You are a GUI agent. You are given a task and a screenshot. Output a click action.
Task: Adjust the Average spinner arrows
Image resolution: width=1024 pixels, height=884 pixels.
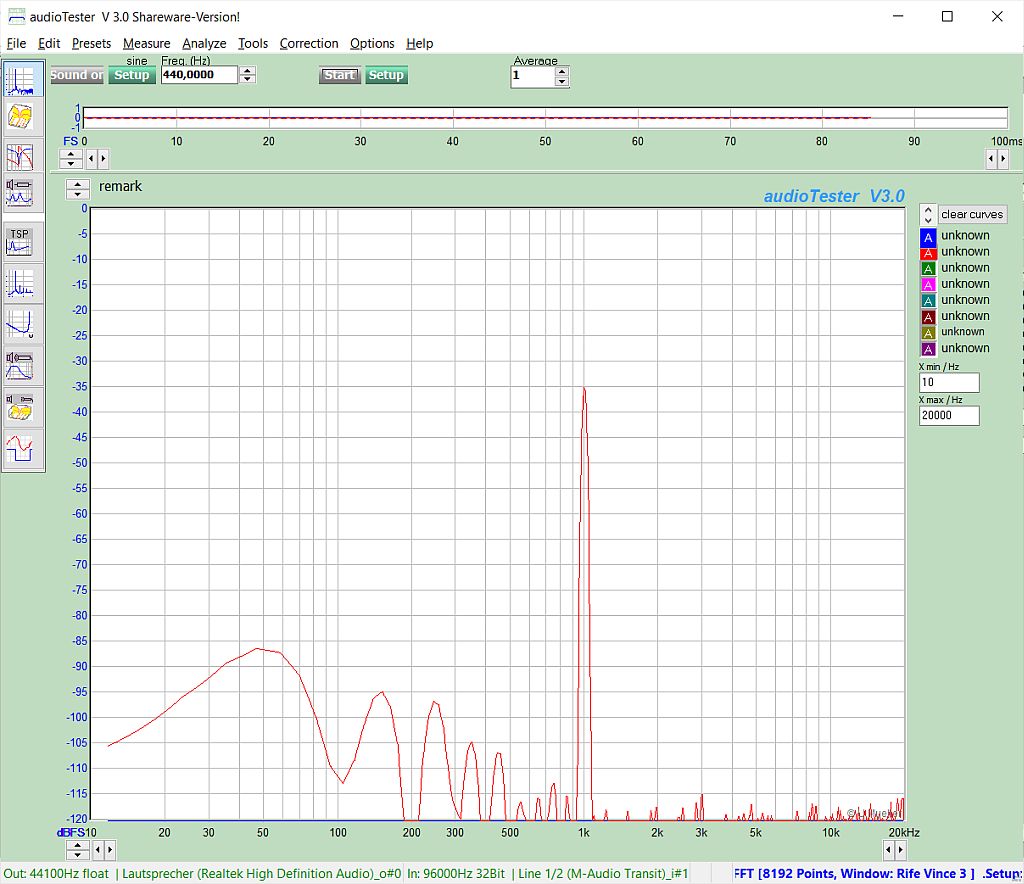[x=562, y=76]
